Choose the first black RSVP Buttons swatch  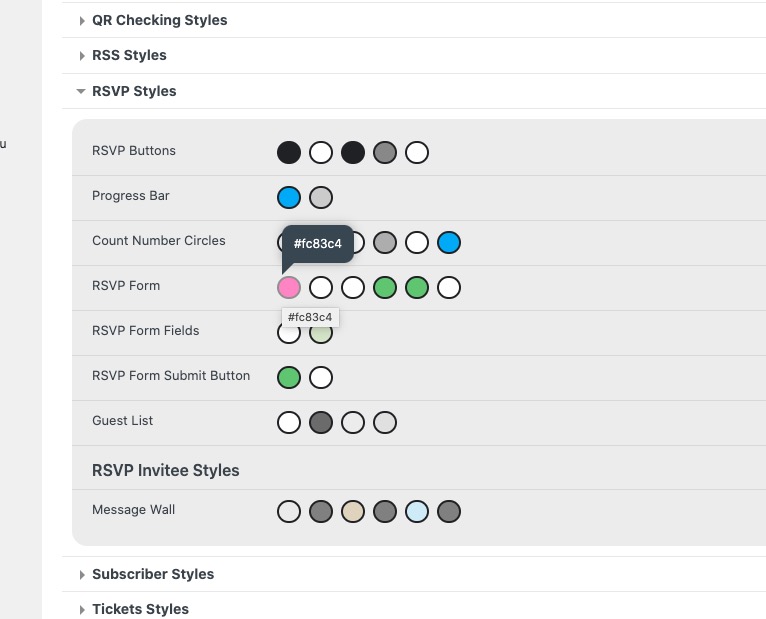coord(289,153)
